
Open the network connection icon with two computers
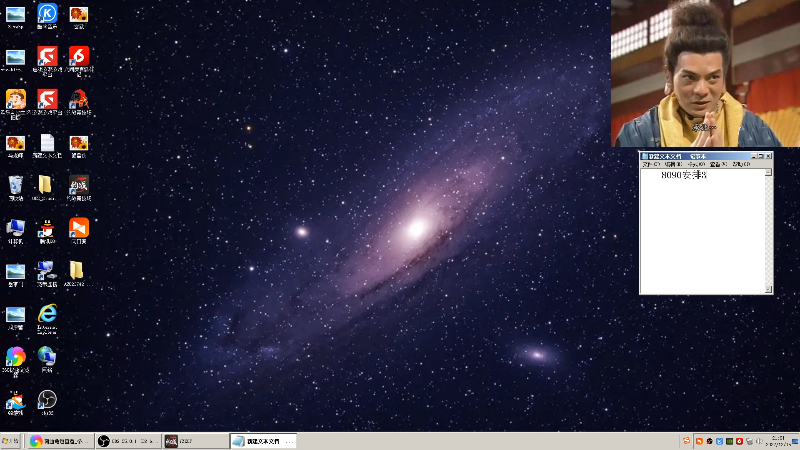tap(47, 271)
